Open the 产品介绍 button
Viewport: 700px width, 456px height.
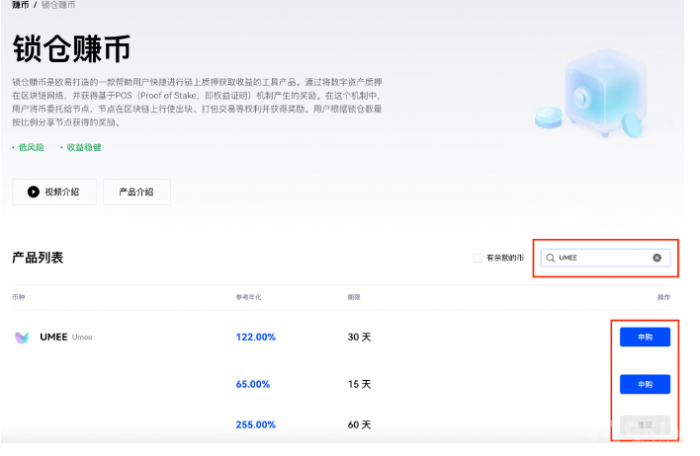click(136, 192)
